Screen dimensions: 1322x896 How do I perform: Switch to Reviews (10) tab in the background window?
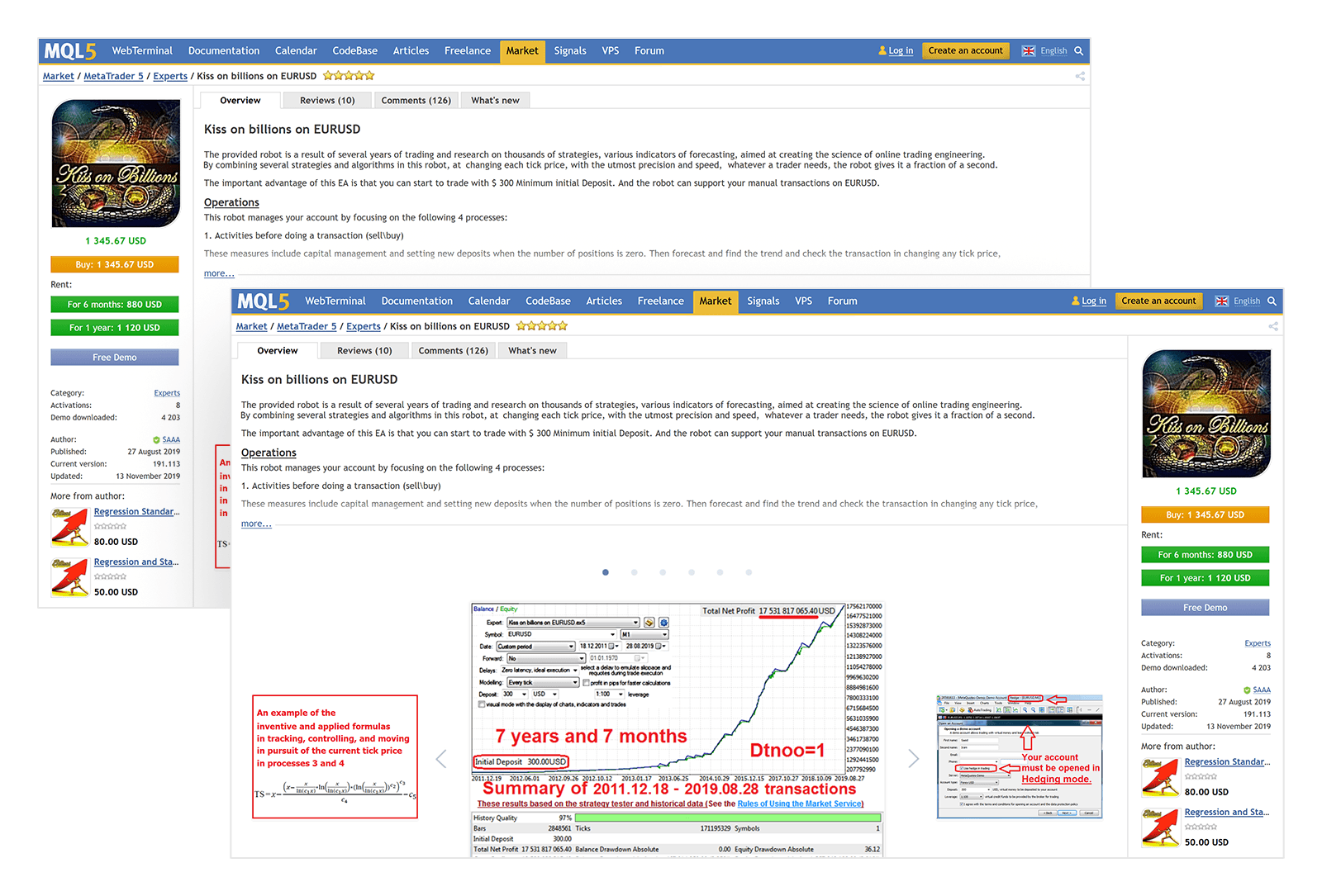click(x=327, y=101)
